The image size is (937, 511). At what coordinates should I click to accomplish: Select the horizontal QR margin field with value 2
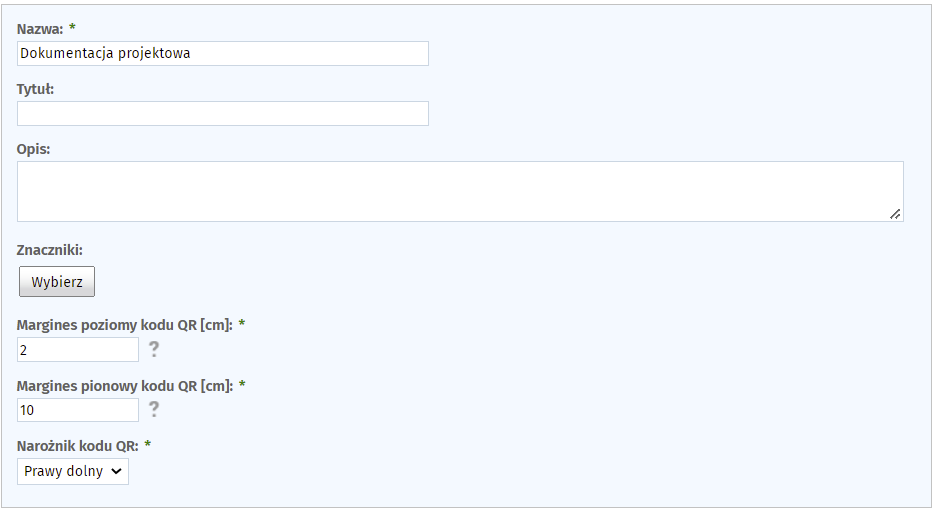tap(78, 350)
